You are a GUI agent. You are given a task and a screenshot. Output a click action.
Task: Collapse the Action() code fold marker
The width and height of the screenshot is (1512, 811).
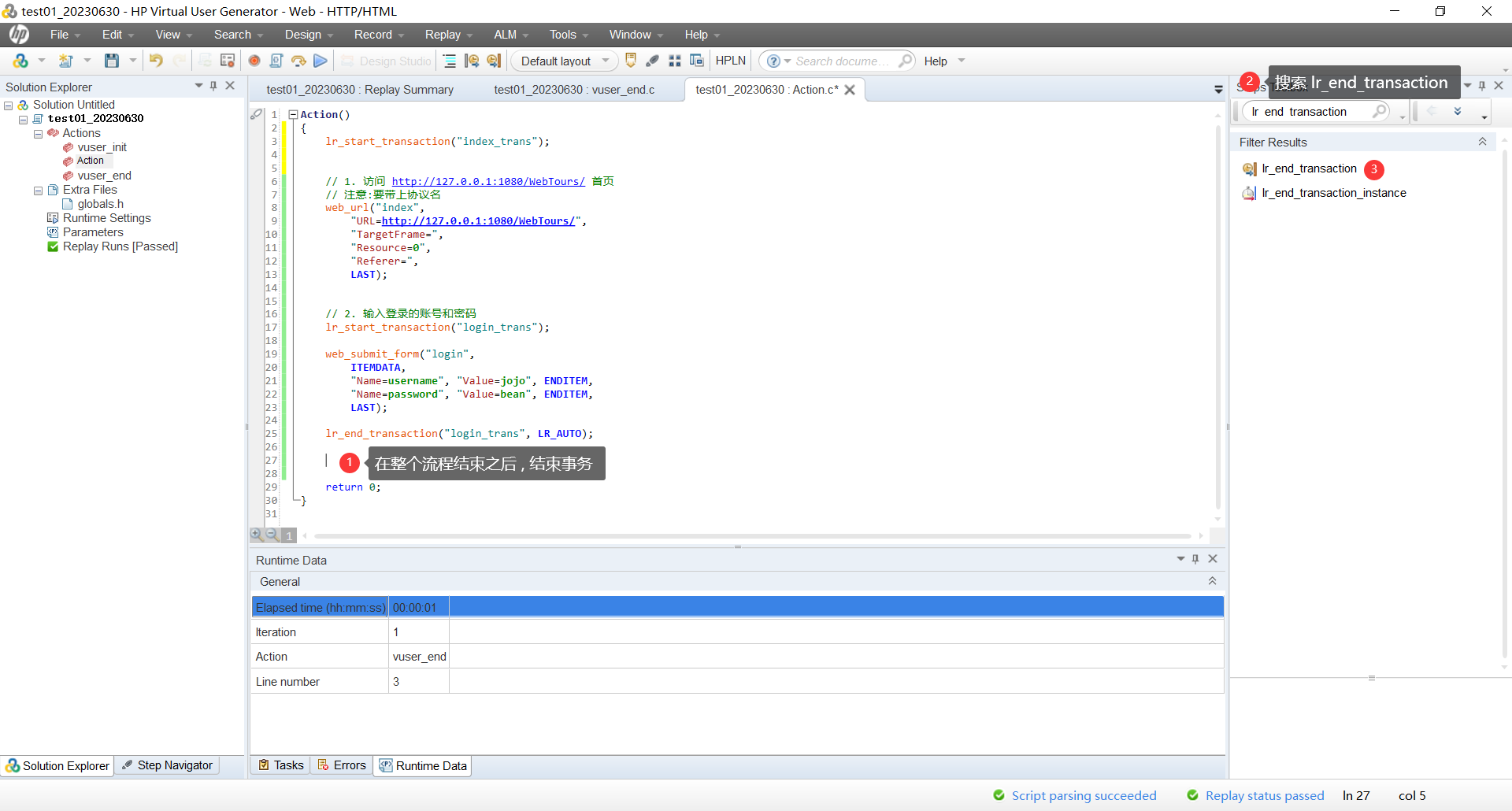coord(293,115)
